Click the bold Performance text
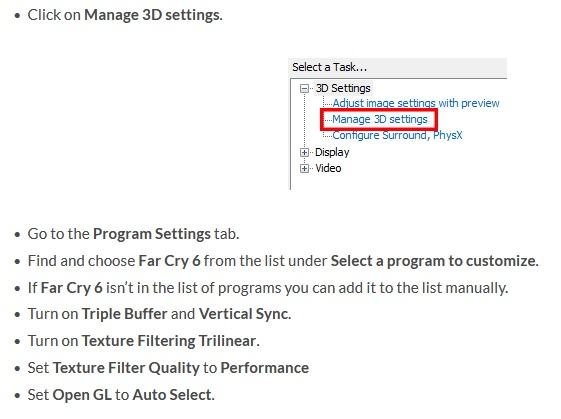The image size is (561, 419). point(265,368)
